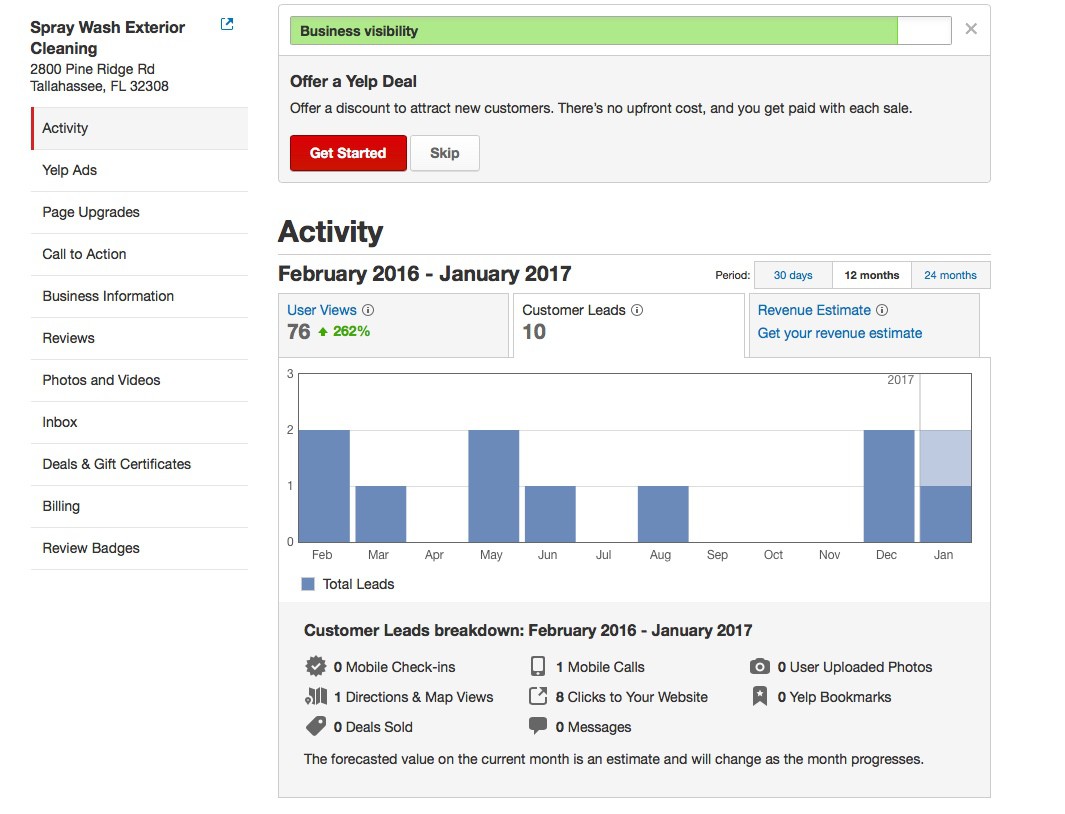Click the '1 Directions & Map Views' text
The height and width of the screenshot is (814, 1065).
click(x=414, y=697)
